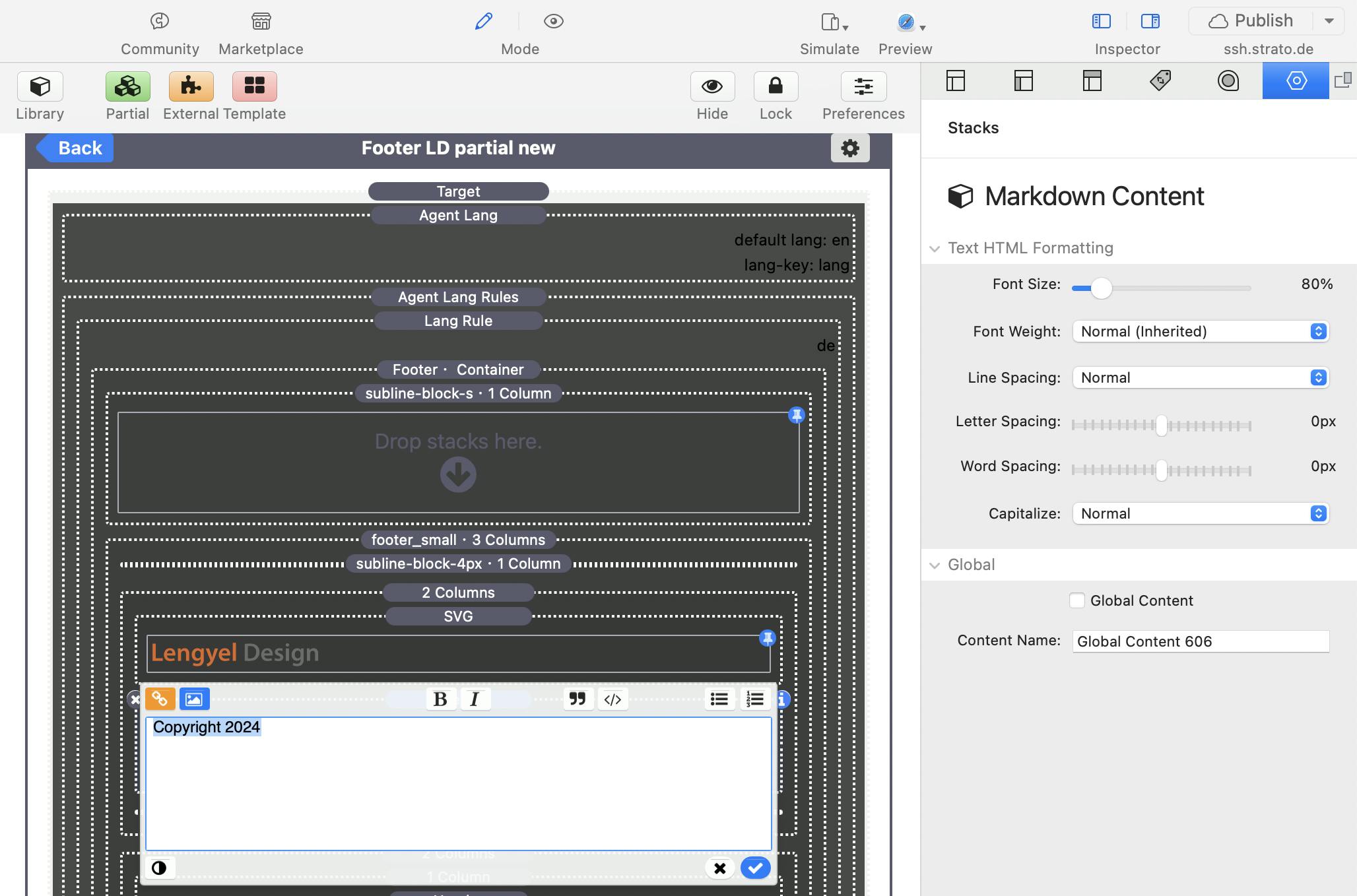
Task: Insert numbered list formatting
Action: [755, 699]
